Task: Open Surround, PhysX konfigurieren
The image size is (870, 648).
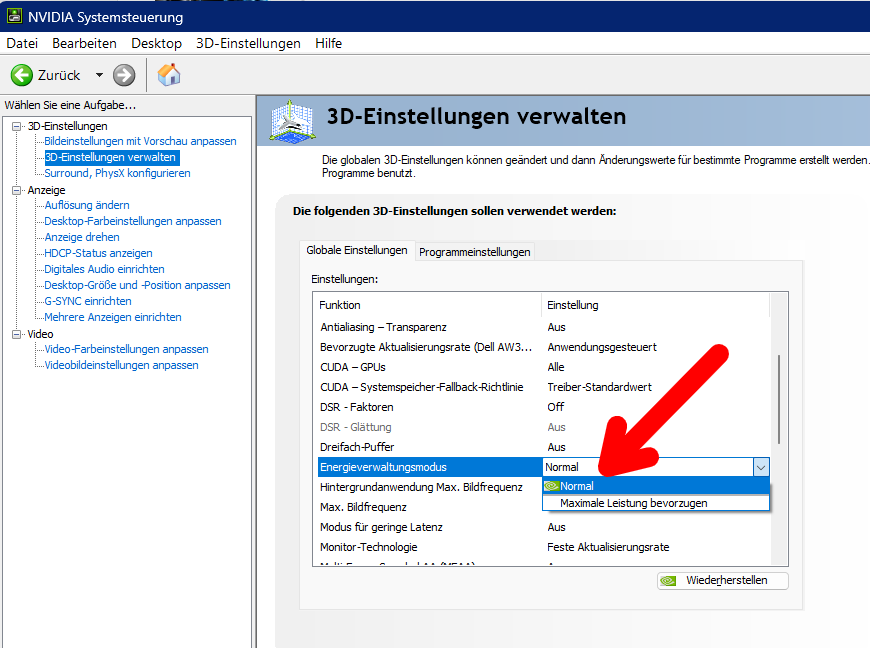Action: pos(117,173)
